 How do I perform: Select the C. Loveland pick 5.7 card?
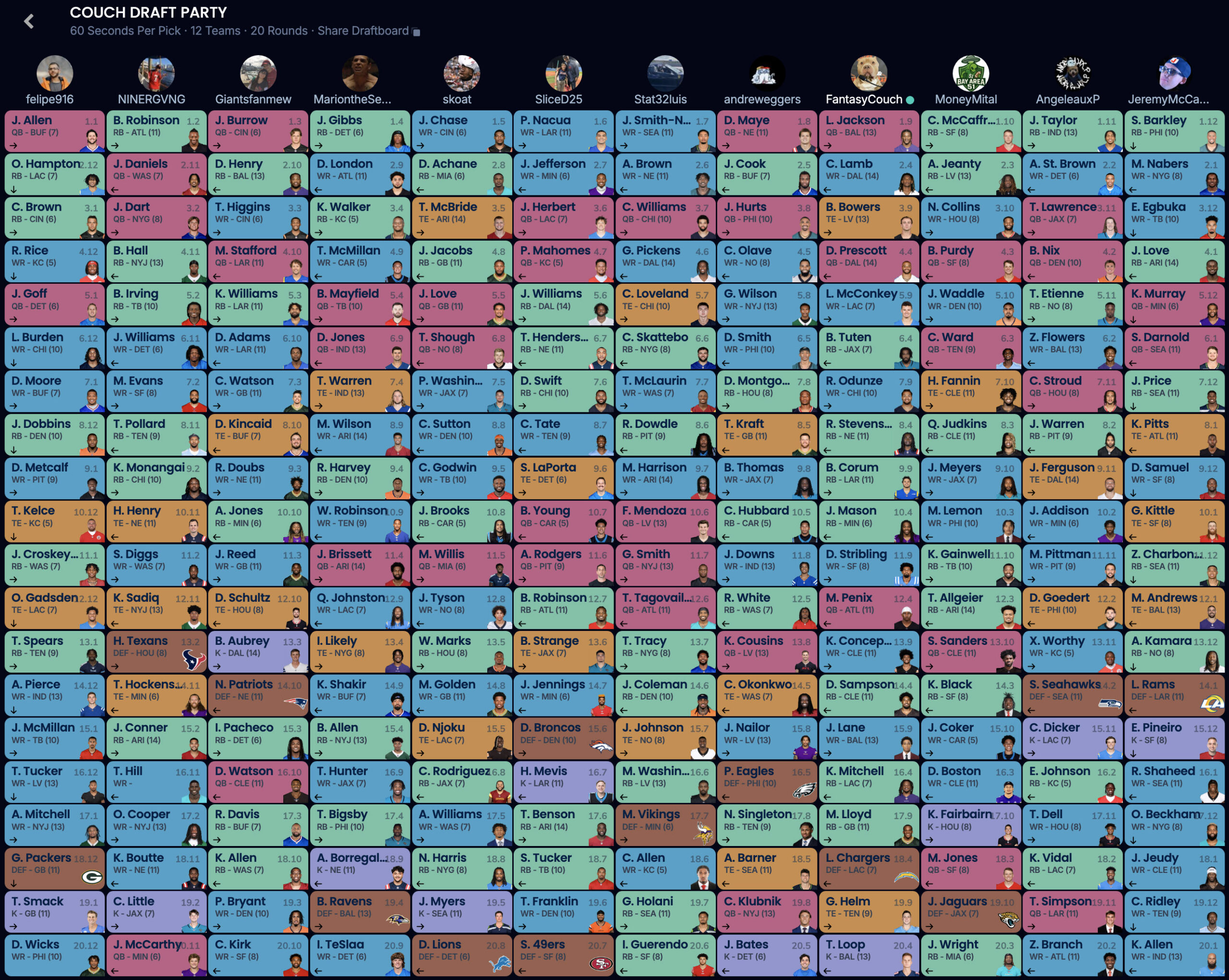tap(665, 304)
